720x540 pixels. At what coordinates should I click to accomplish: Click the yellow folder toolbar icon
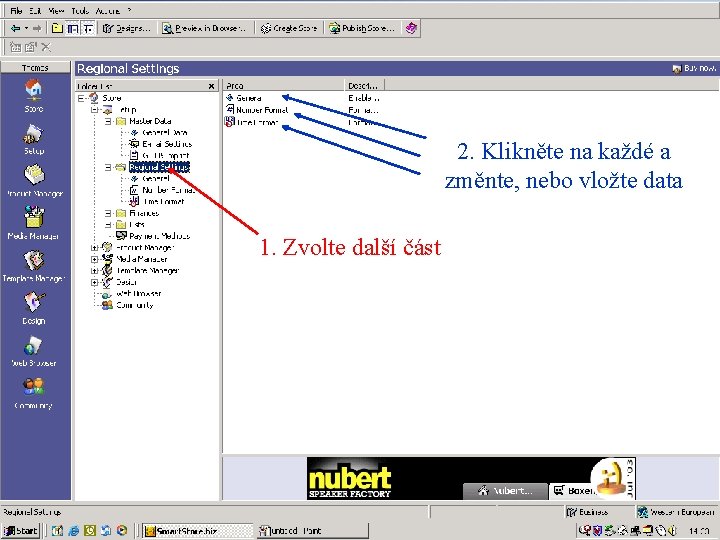click(x=57, y=28)
